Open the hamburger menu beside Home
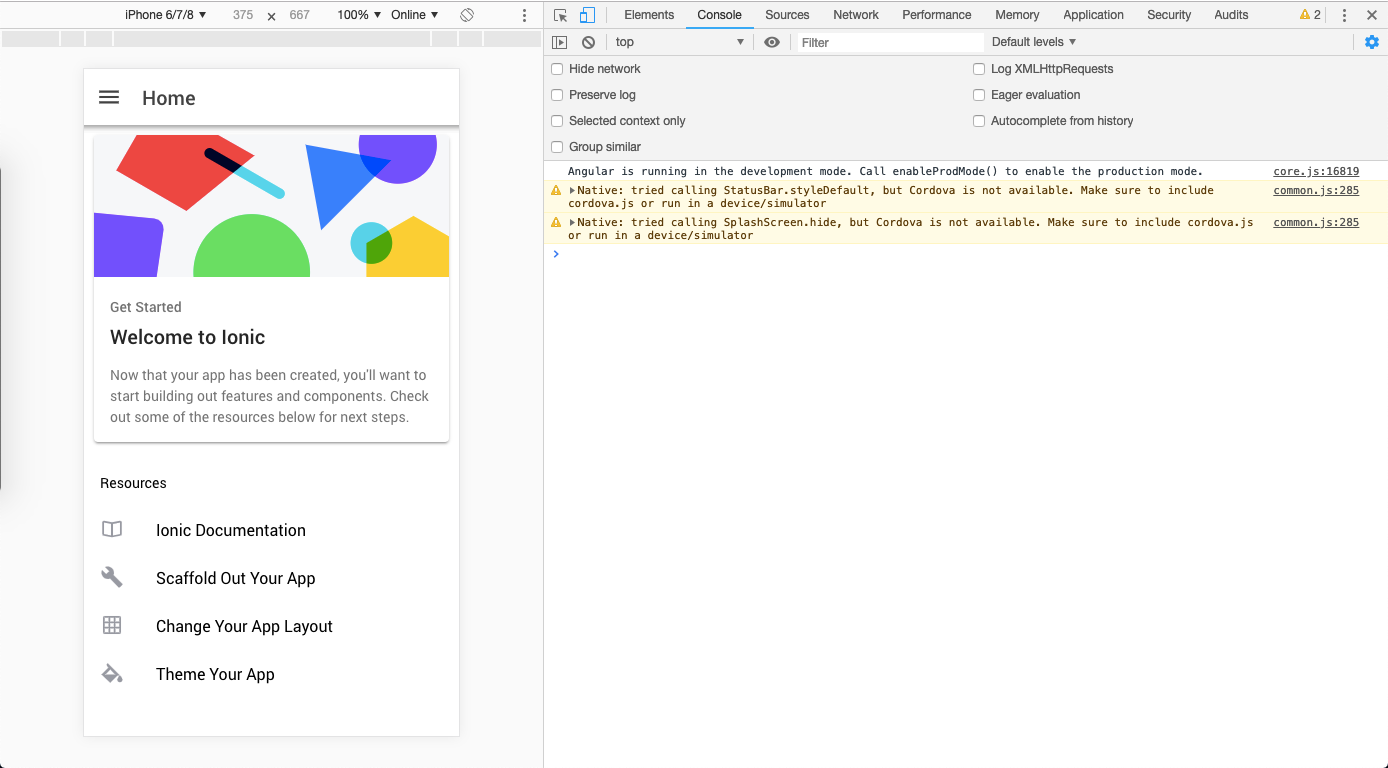The width and height of the screenshot is (1388, 768). click(x=109, y=97)
